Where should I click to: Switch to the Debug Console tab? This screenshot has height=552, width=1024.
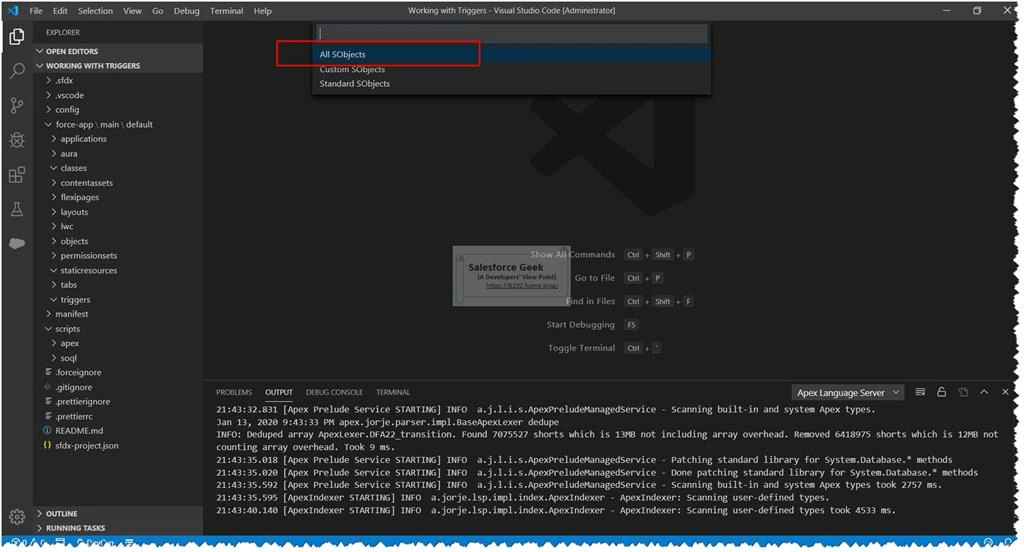coord(334,392)
